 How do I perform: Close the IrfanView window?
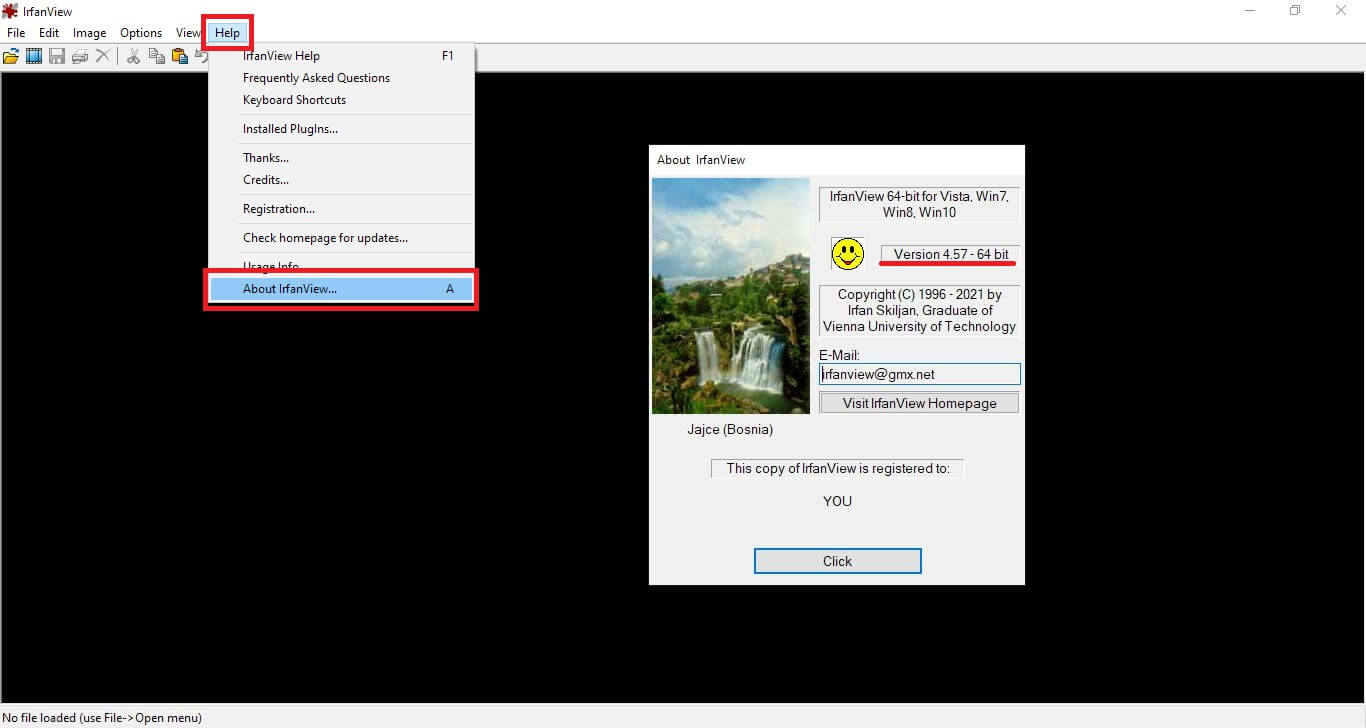tap(1341, 11)
